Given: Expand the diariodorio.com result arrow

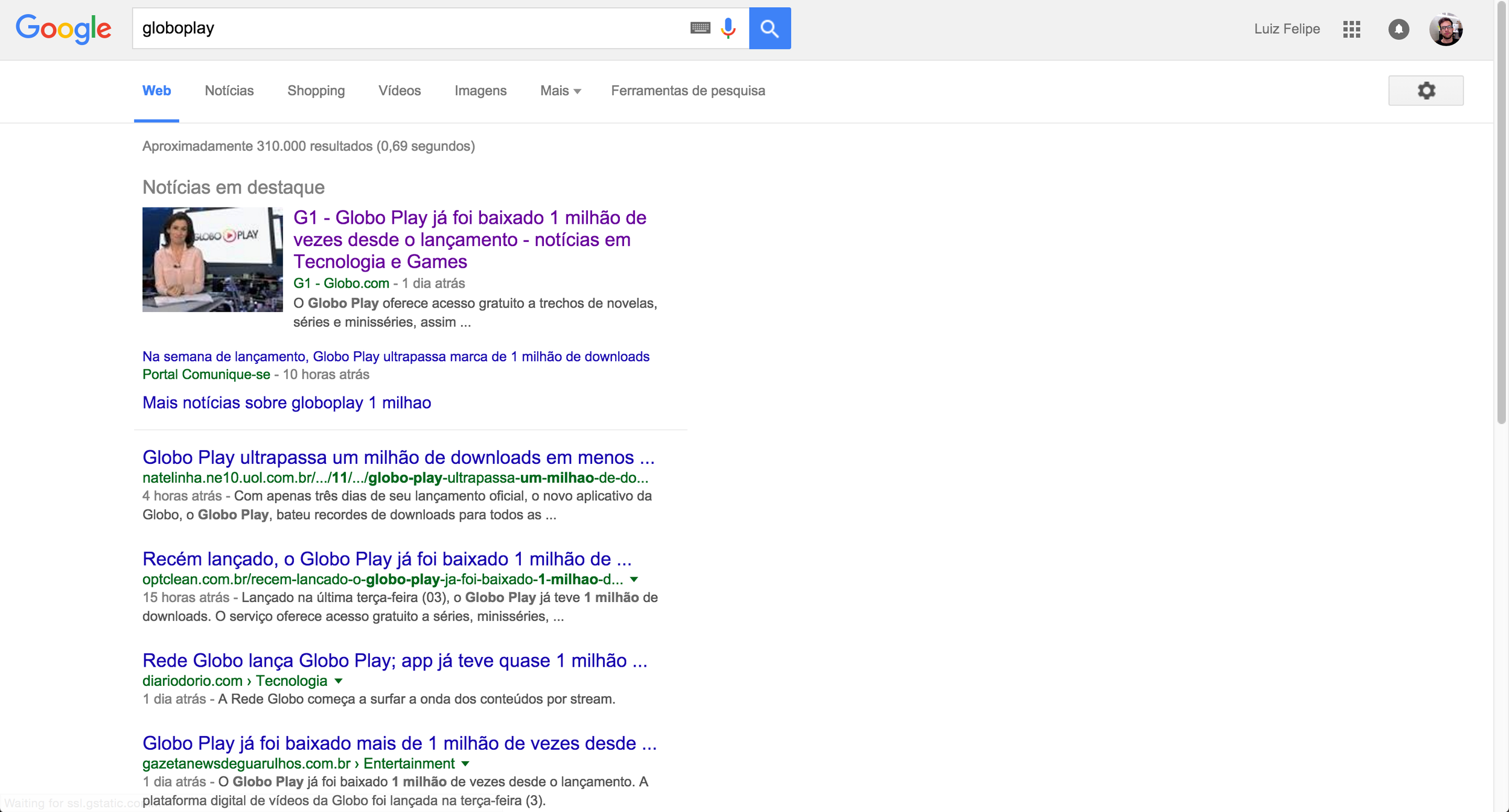Looking at the screenshot, I should [x=339, y=681].
